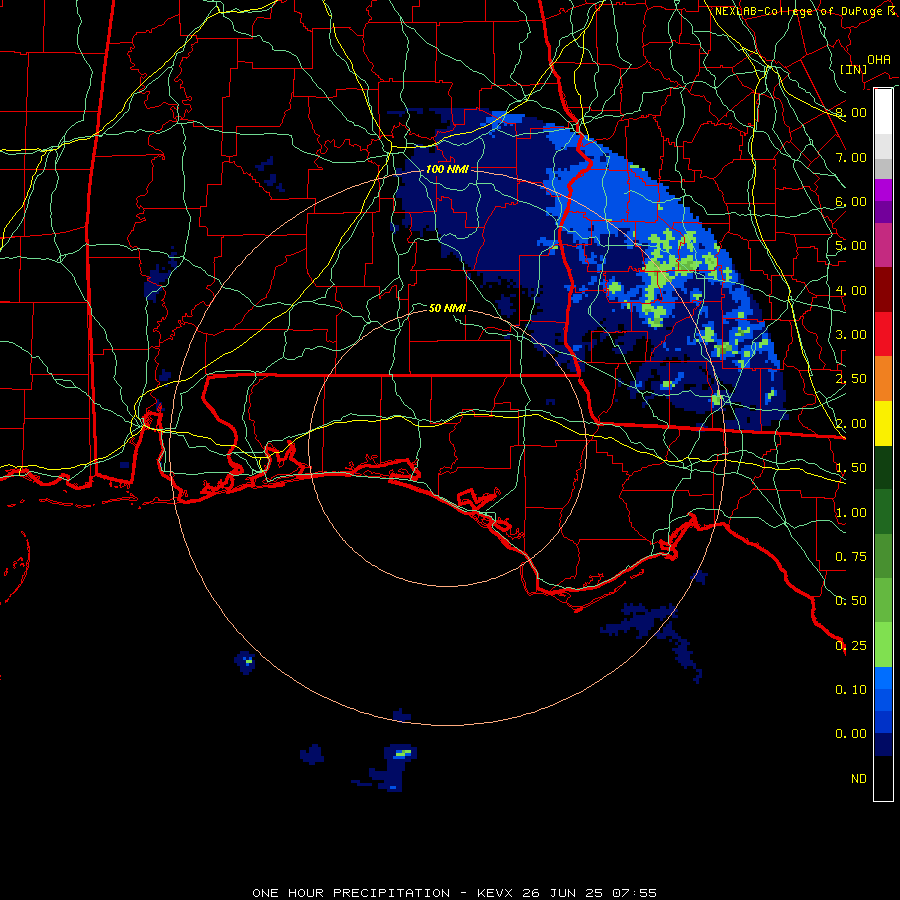The width and height of the screenshot is (900, 900).
Task: Click the "OHA" product label
Action: click(x=879, y=60)
